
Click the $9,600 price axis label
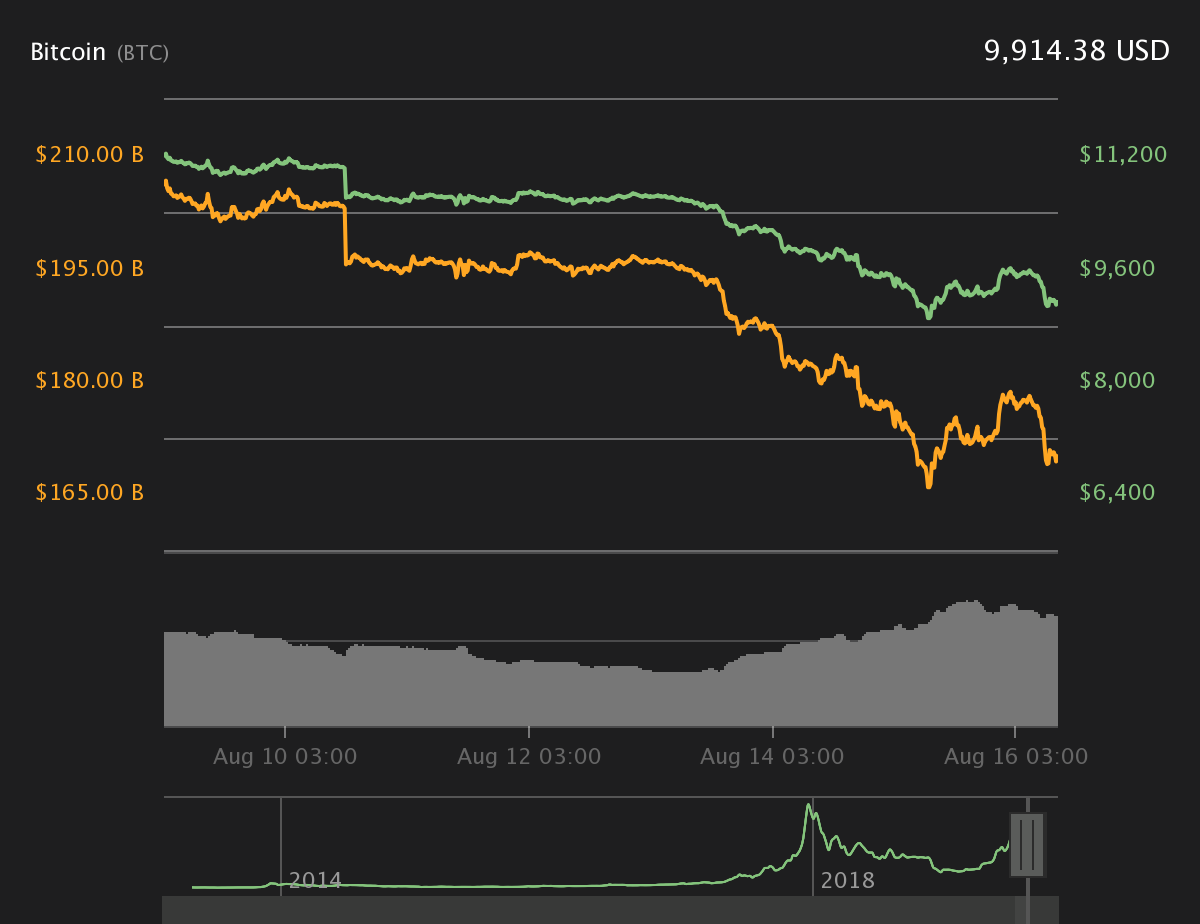click(x=1117, y=268)
